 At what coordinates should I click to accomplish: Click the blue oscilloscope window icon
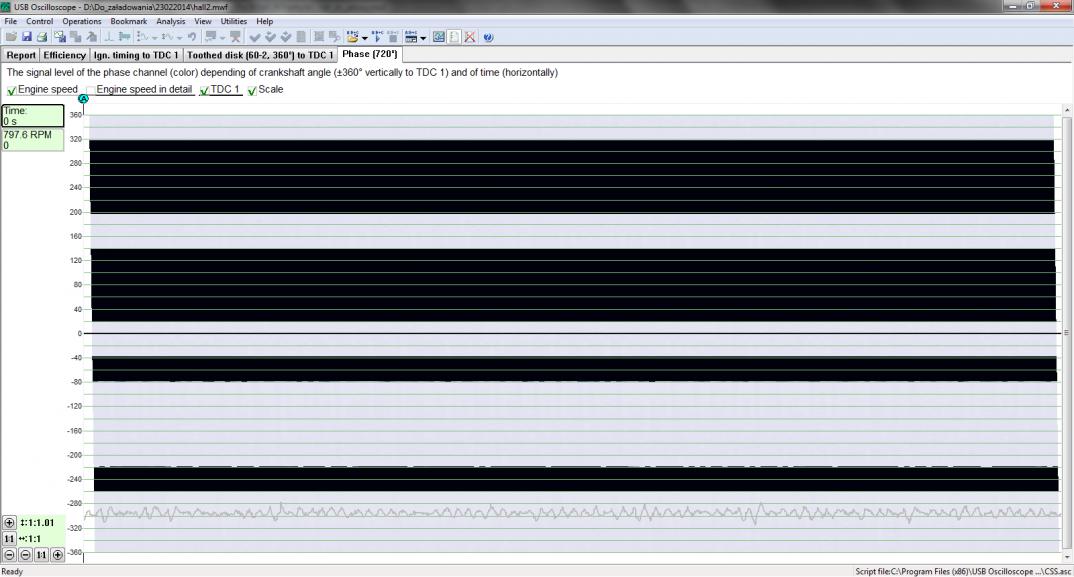coord(439,37)
